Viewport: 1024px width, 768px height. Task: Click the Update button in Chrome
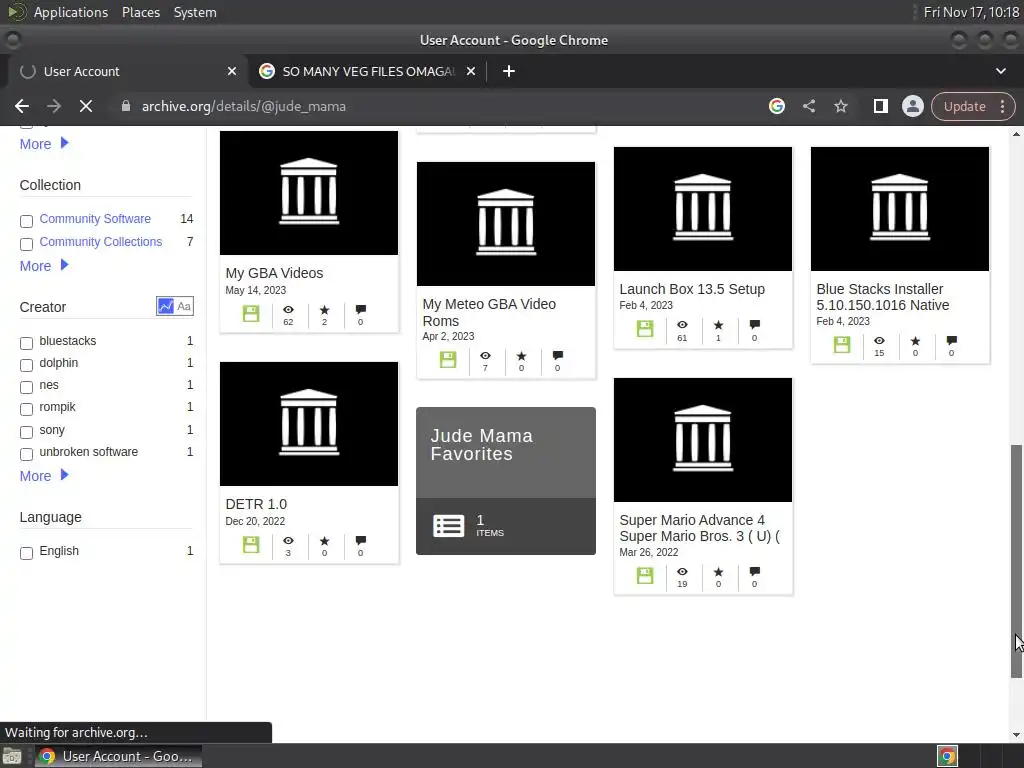964,106
